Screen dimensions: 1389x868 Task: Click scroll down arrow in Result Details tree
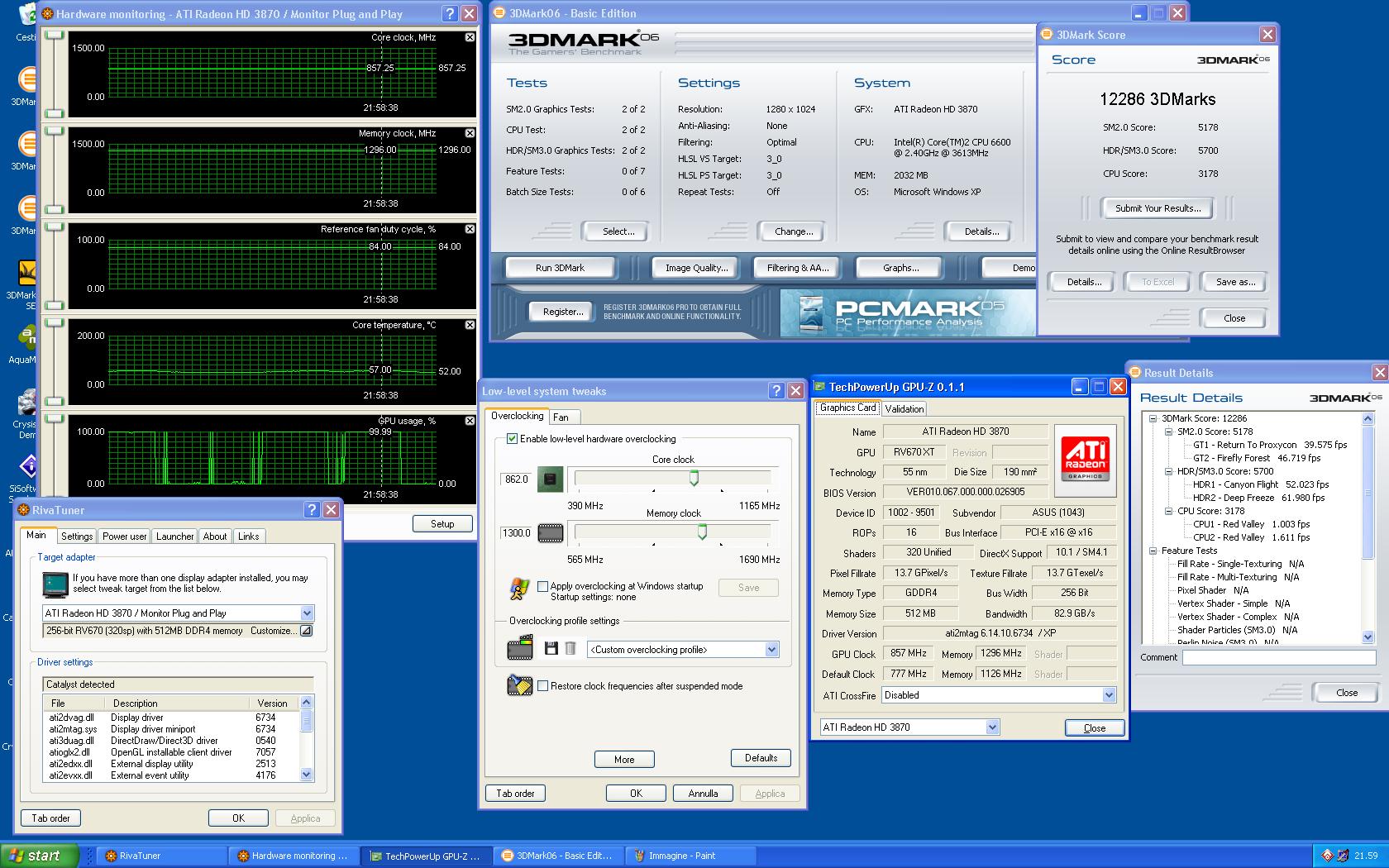pos(1367,637)
